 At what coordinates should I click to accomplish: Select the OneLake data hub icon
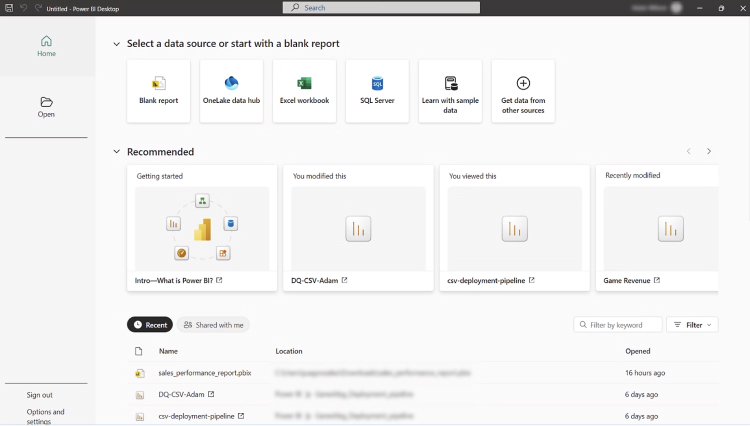click(x=232, y=83)
